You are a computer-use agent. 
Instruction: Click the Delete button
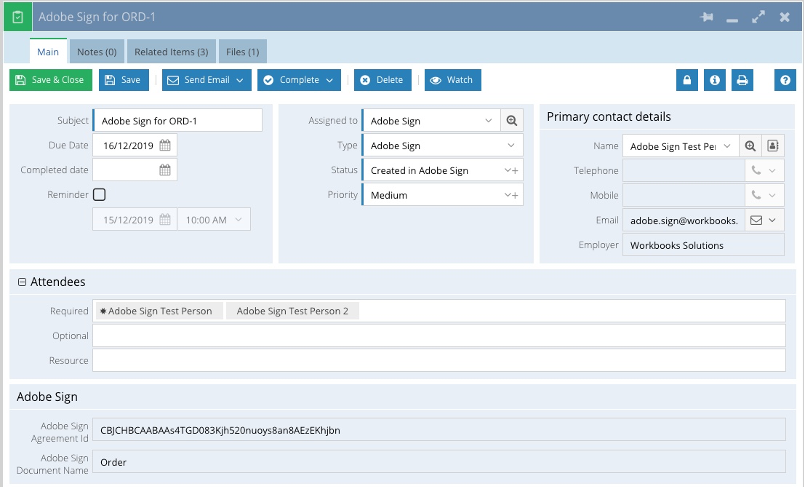pos(383,80)
